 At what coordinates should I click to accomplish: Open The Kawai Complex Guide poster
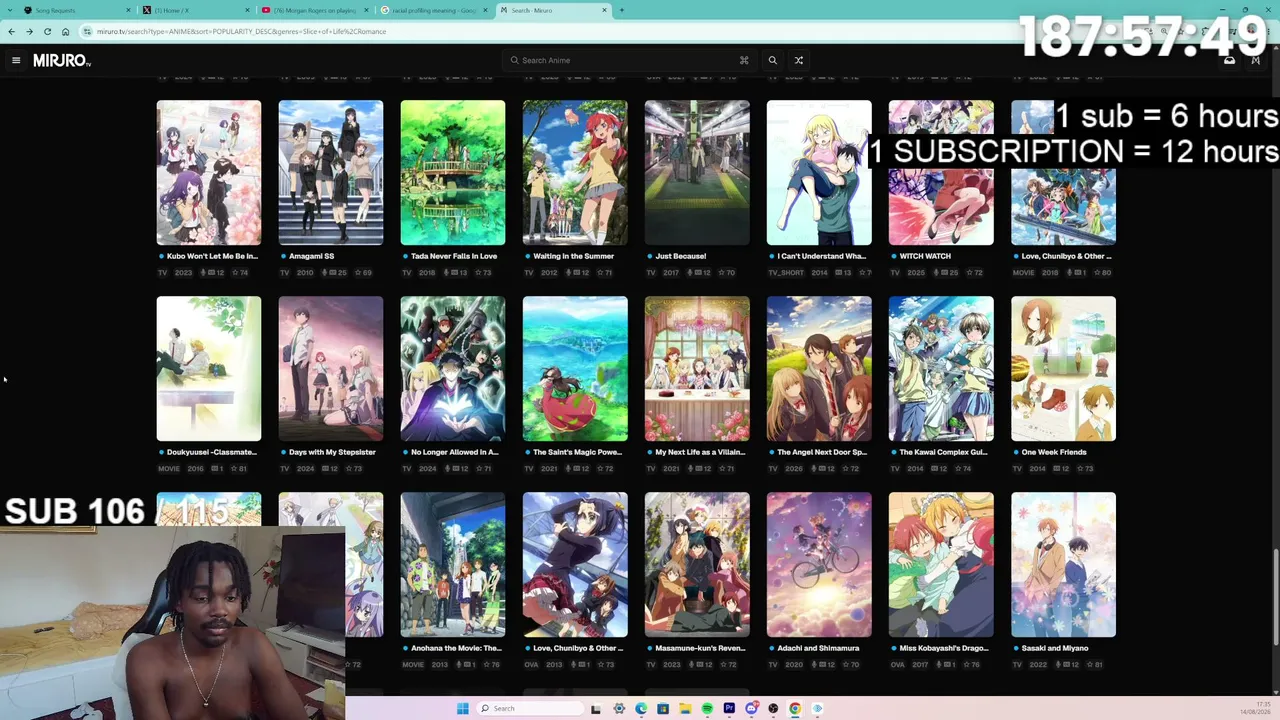[x=941, y=368]
